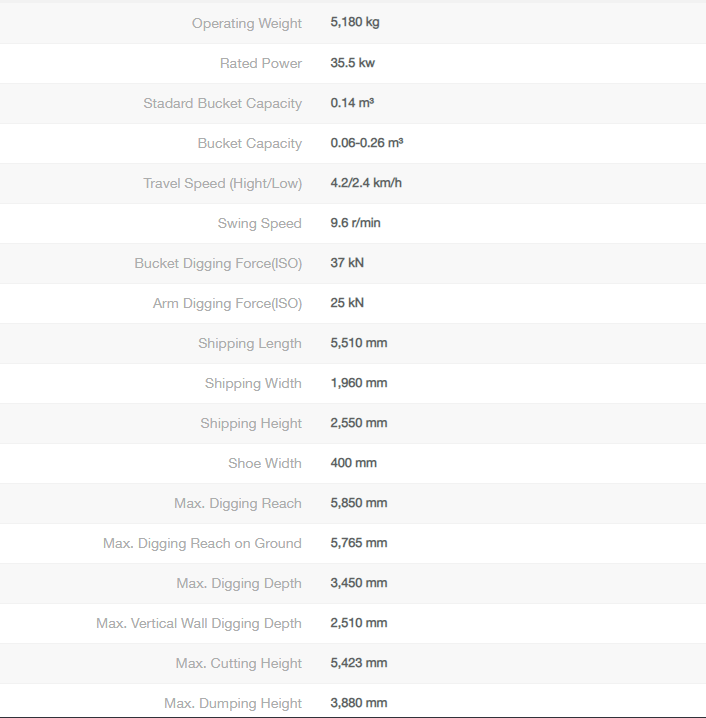Click the Travel Speed (Hight/Low) label
The image size is (706, 718).
[x=223, y=184]
